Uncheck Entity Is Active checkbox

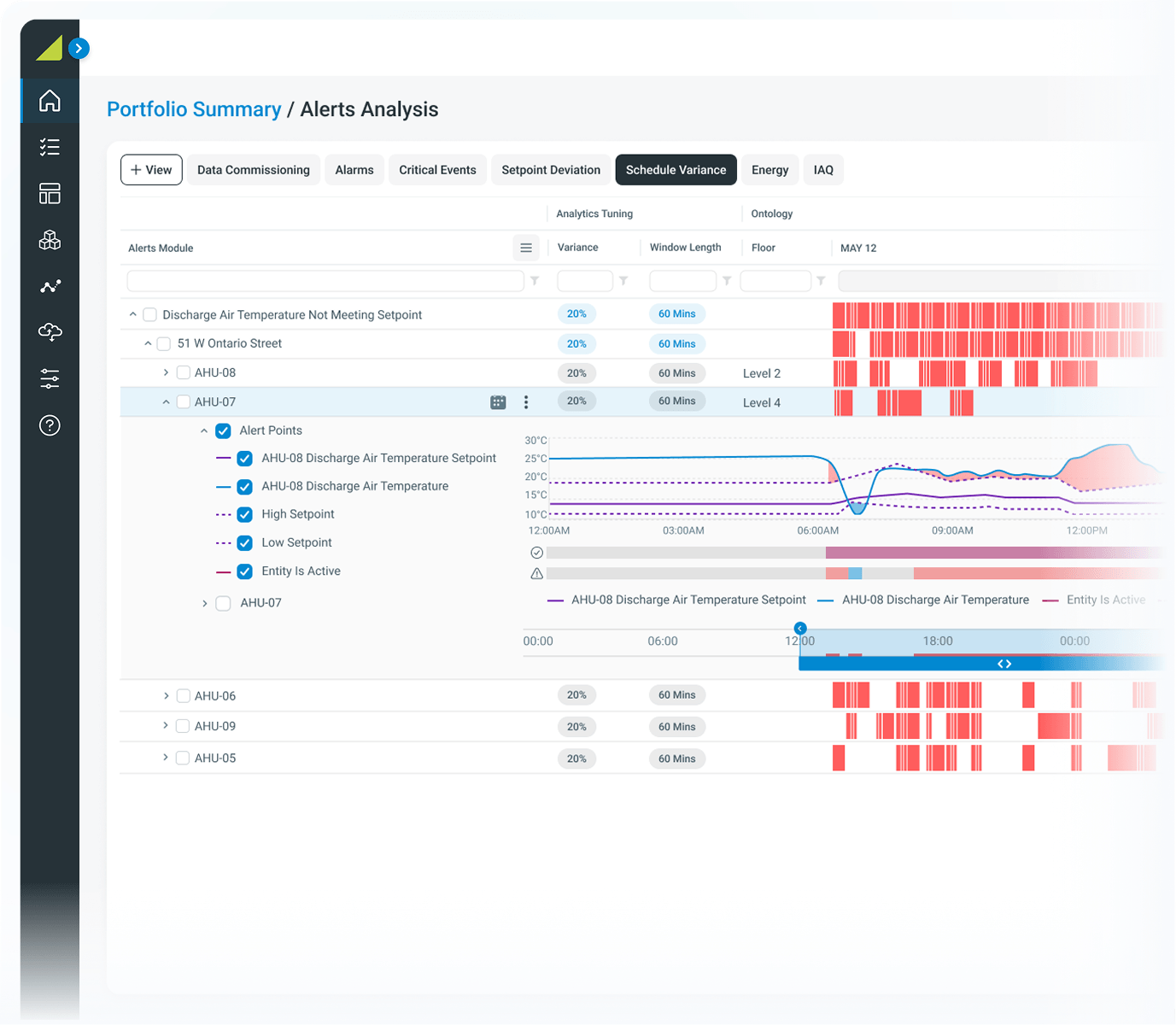(x=244, y=571)
